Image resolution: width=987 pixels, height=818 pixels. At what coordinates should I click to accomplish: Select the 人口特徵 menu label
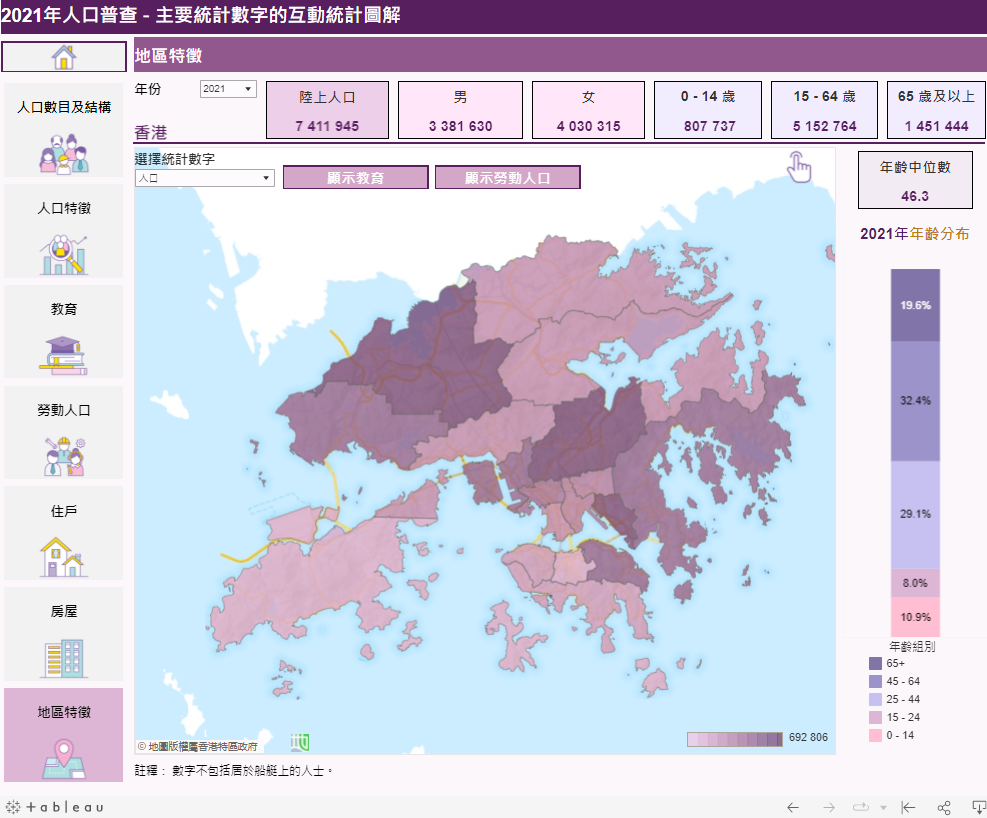[64, 208]
